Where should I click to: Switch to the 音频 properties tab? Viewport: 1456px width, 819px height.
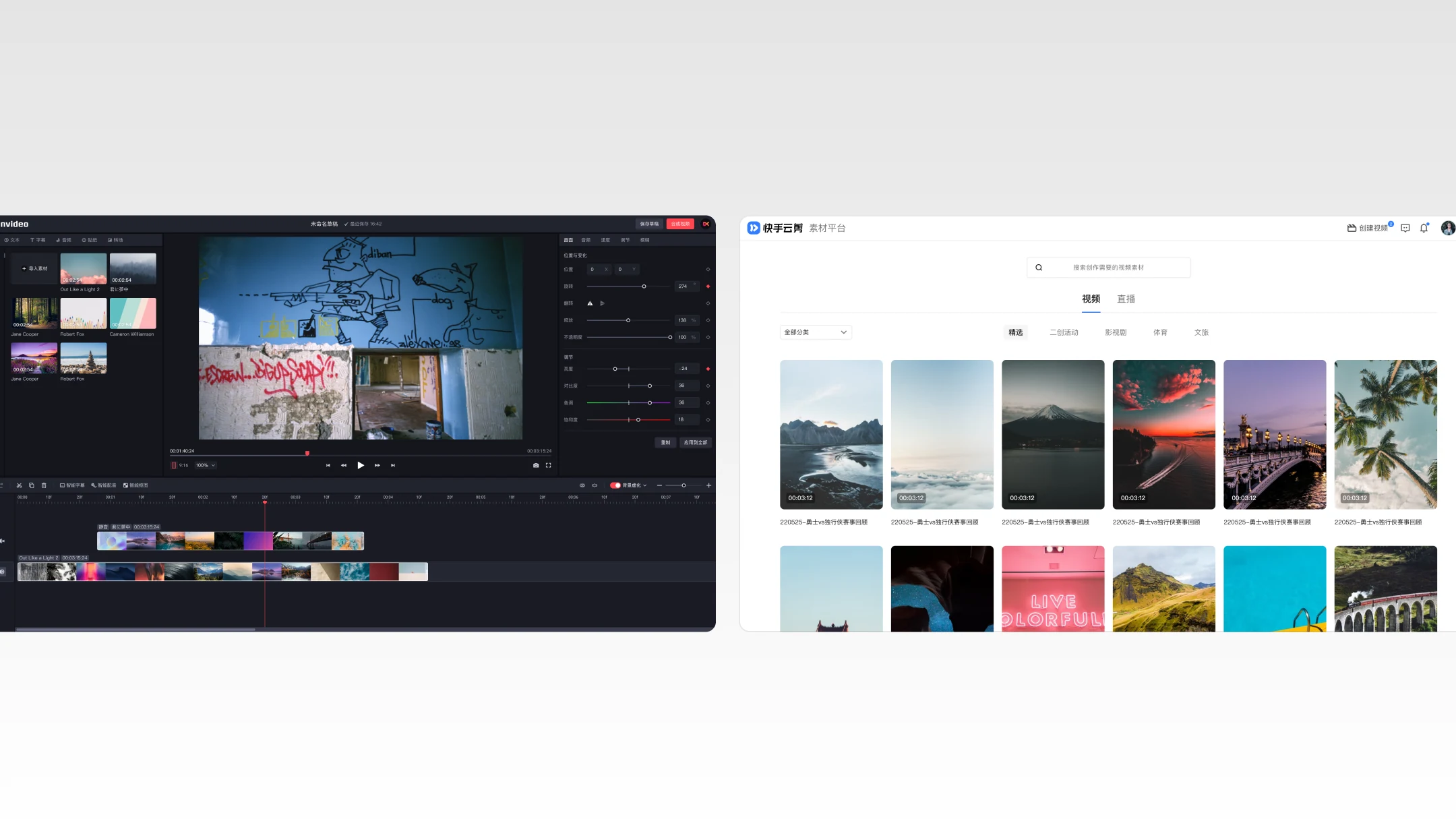click(586, 240)
